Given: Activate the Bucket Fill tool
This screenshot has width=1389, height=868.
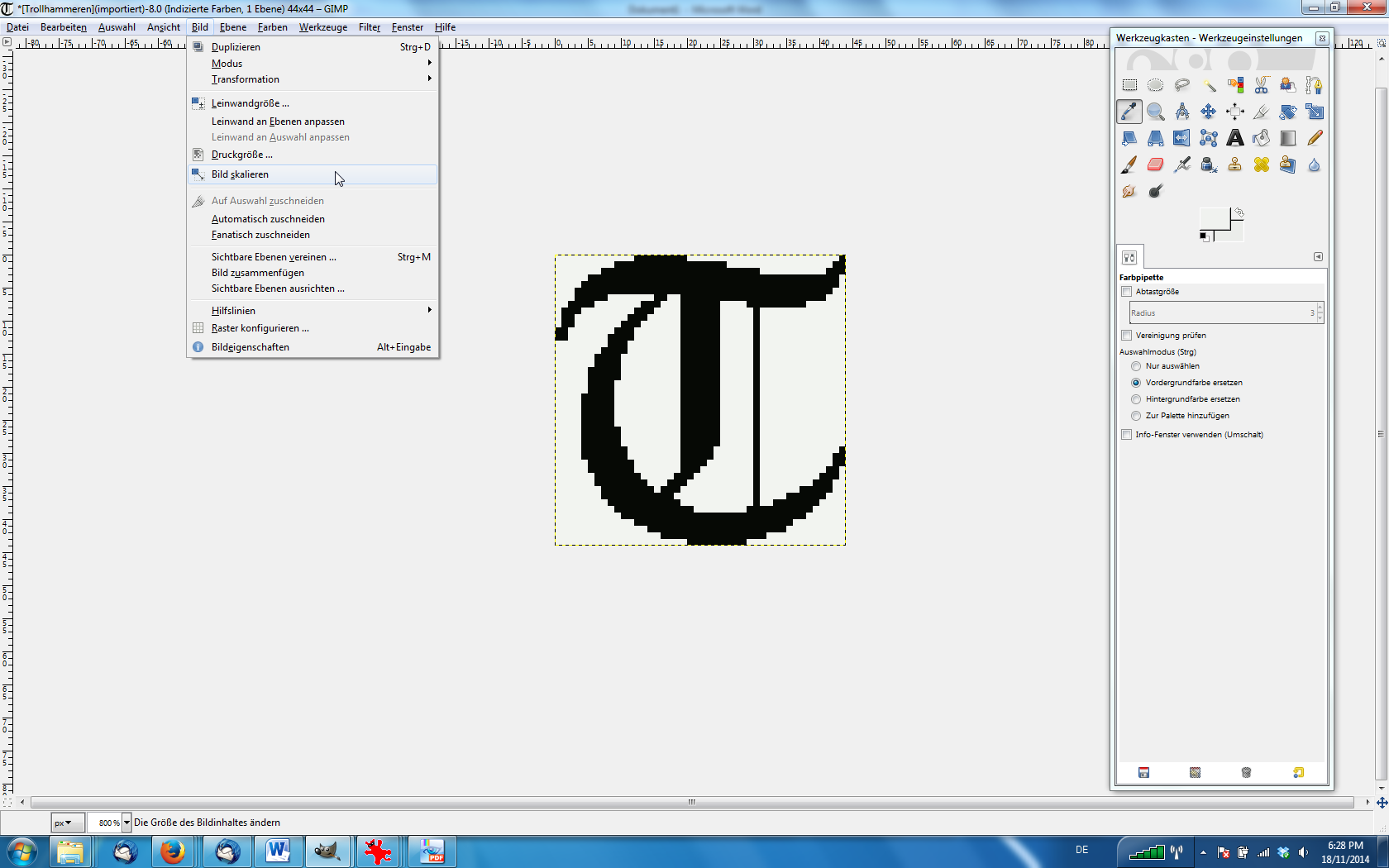Looking at the screenshot, I should (x=1261, y=138).
